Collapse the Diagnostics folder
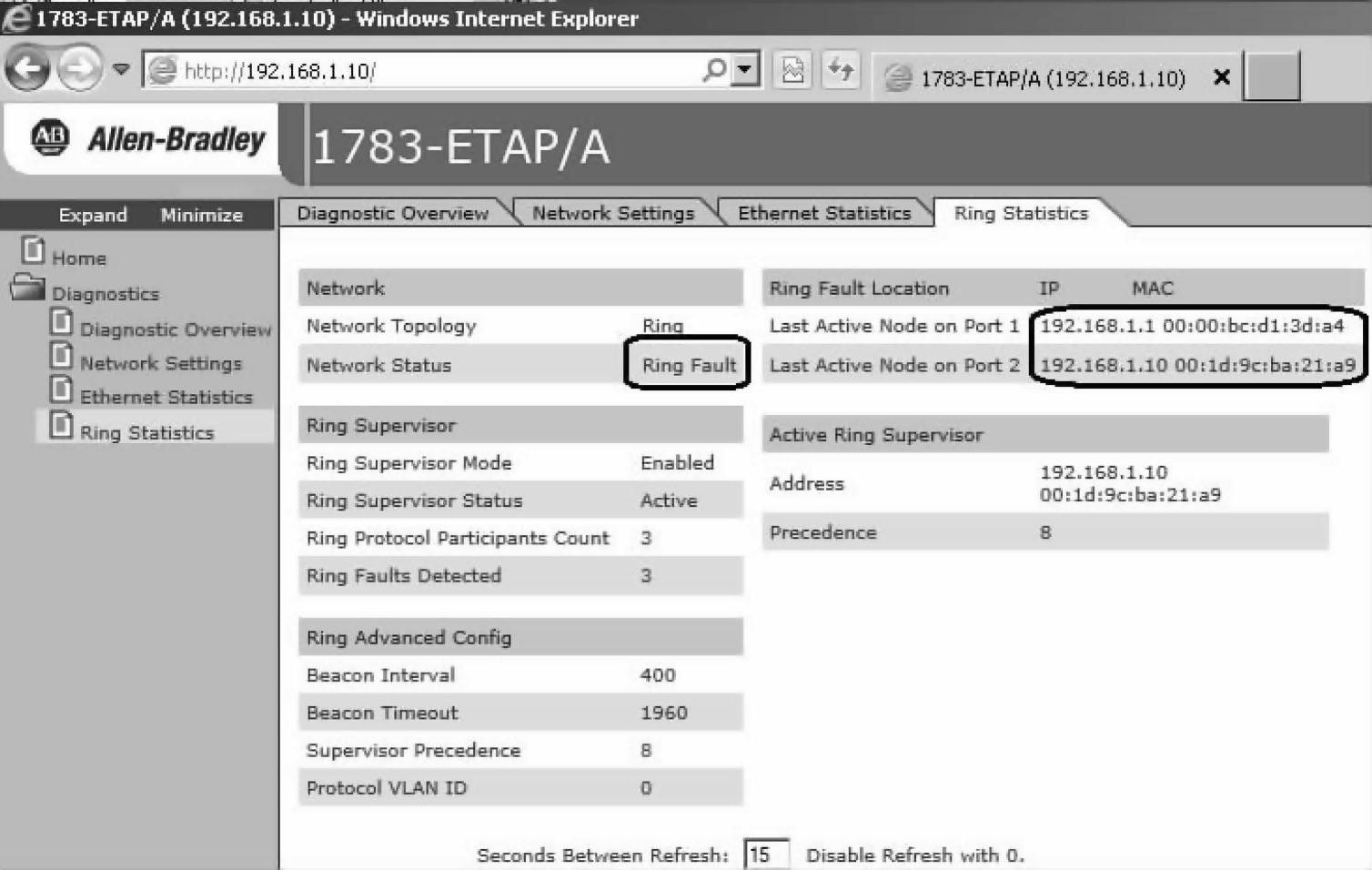Viewport: 1372px width, 870px height. click(27, 288)
